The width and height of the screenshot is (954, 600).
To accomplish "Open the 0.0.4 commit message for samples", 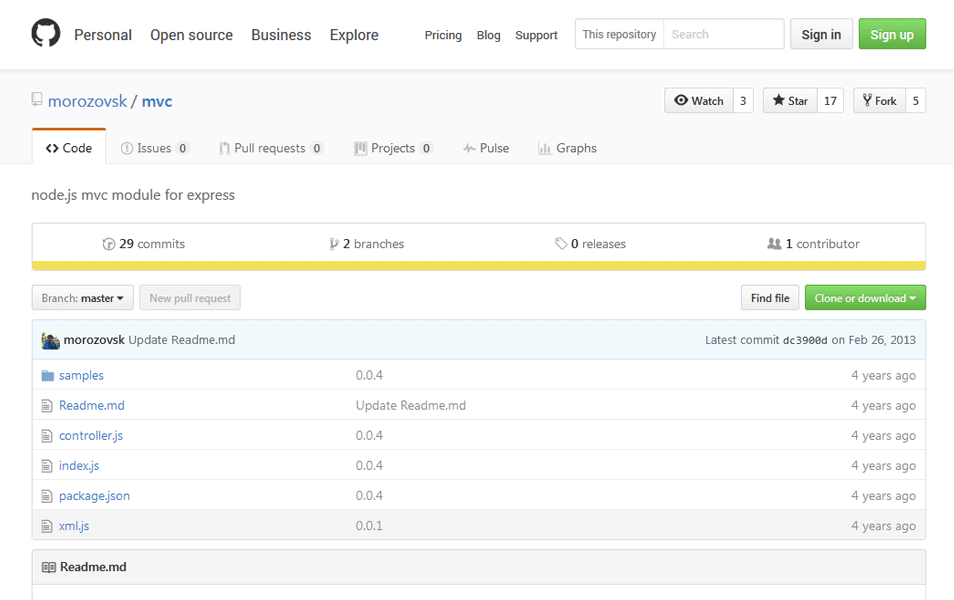I will point(369,375).
